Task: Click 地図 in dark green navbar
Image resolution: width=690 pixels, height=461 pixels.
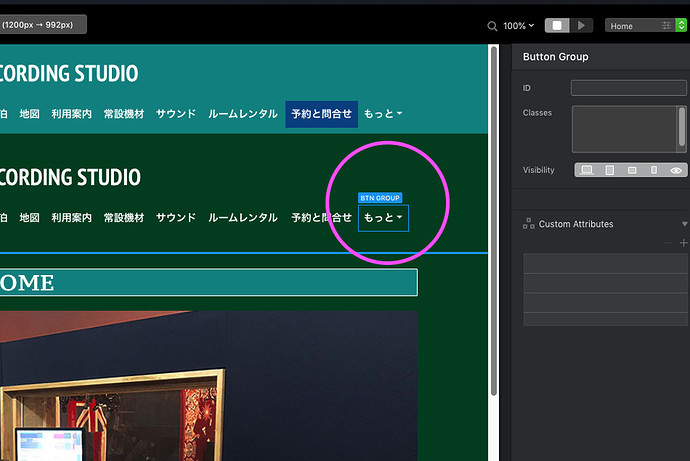Action: point(29,218)
